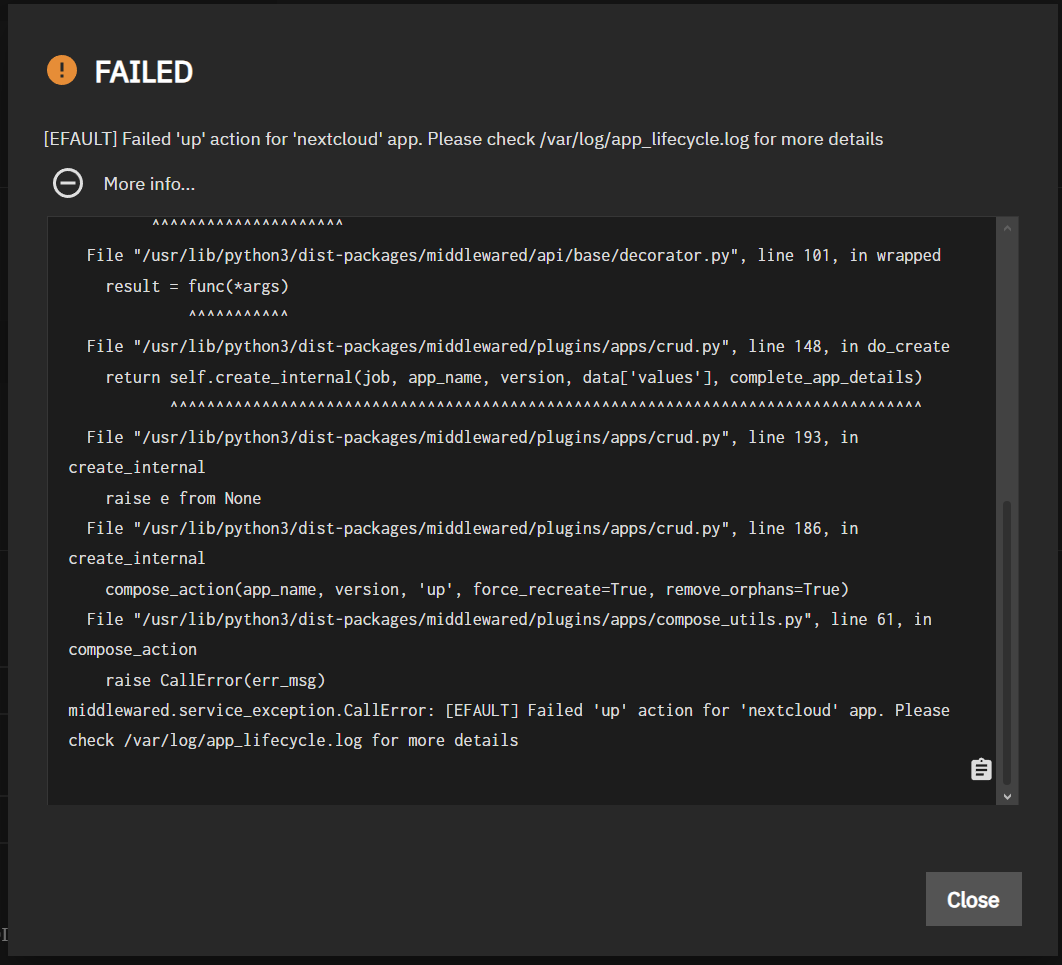
Task: Click the crud.py line 148 do_create entry
Action: click(x=517, y=346)
